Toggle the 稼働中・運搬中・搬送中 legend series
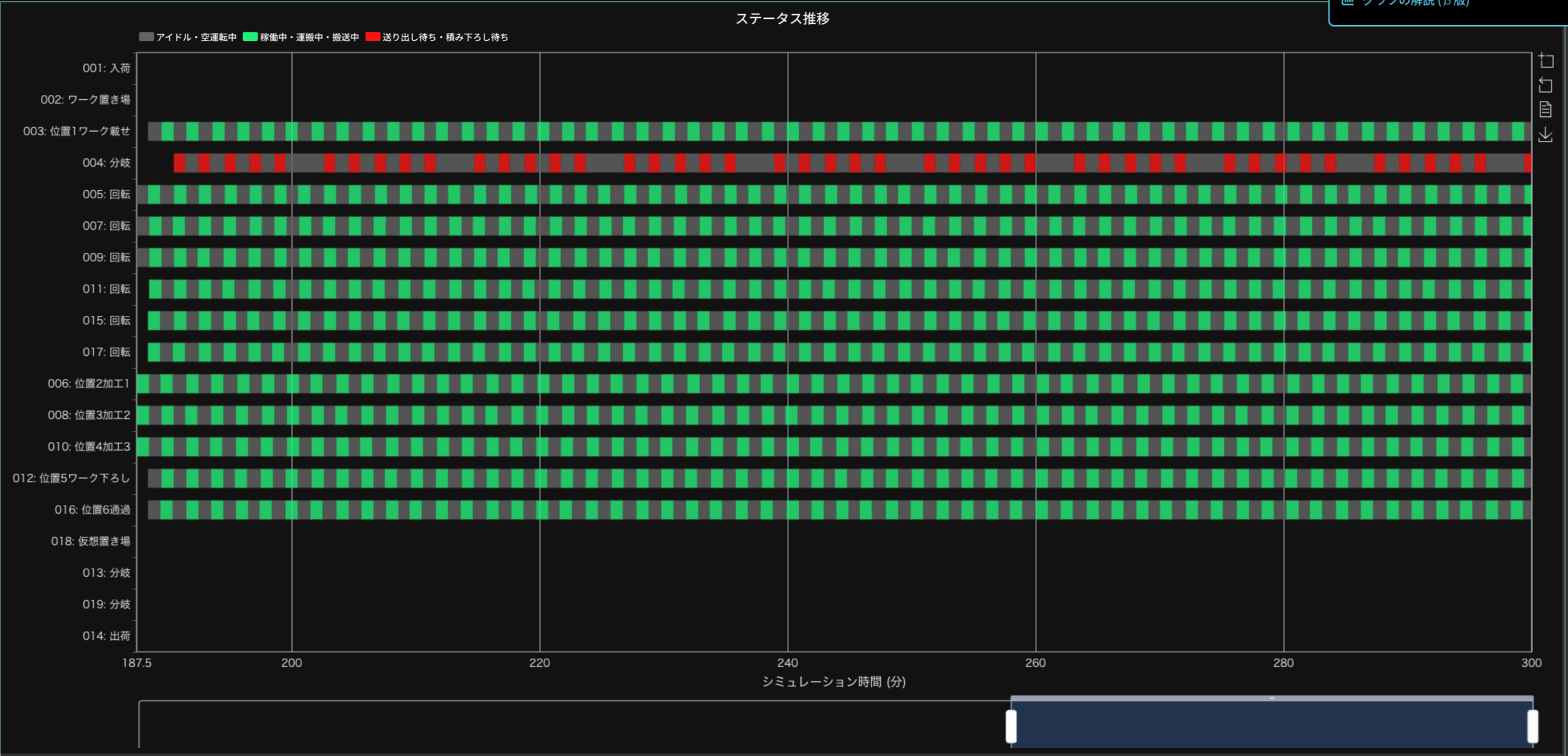1568x756 pixels. coord(309,37)
